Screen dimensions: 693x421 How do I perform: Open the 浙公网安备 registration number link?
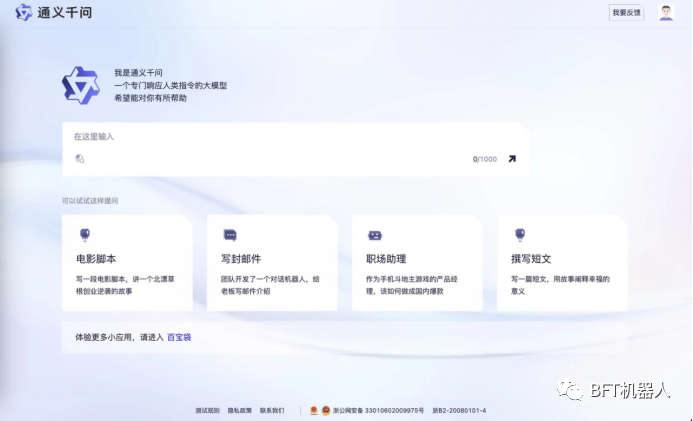(x=378, y=410)
